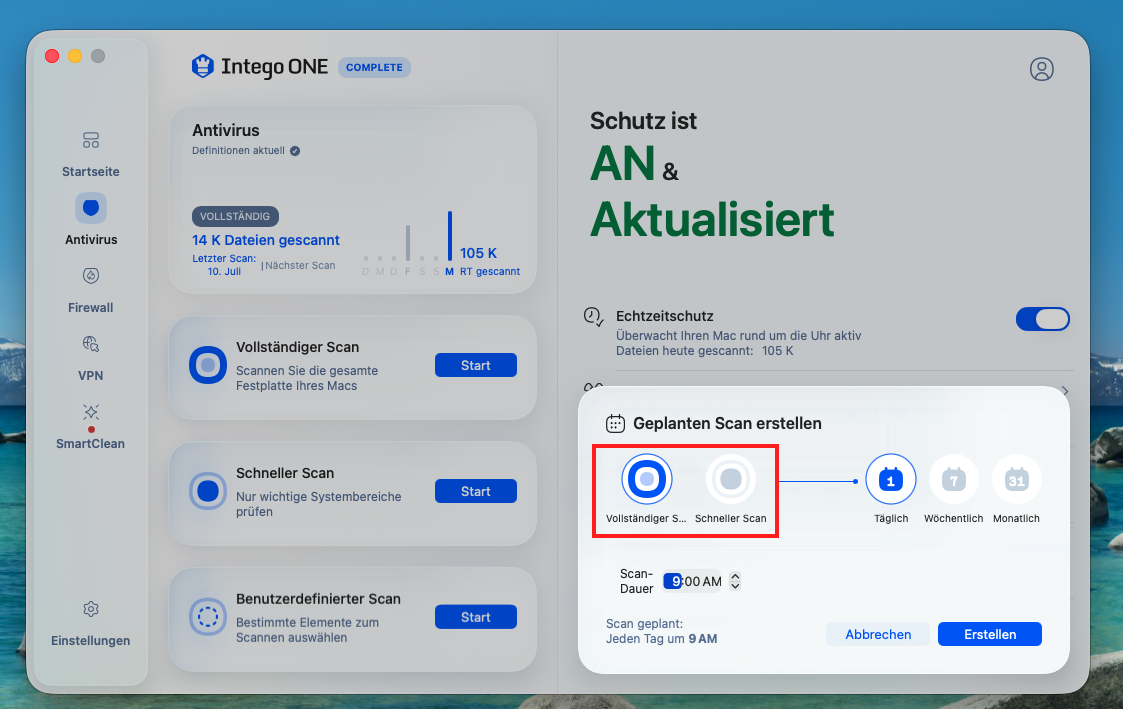Click the 'Jeden Tag um 9 AM' summary

point(662,639)
